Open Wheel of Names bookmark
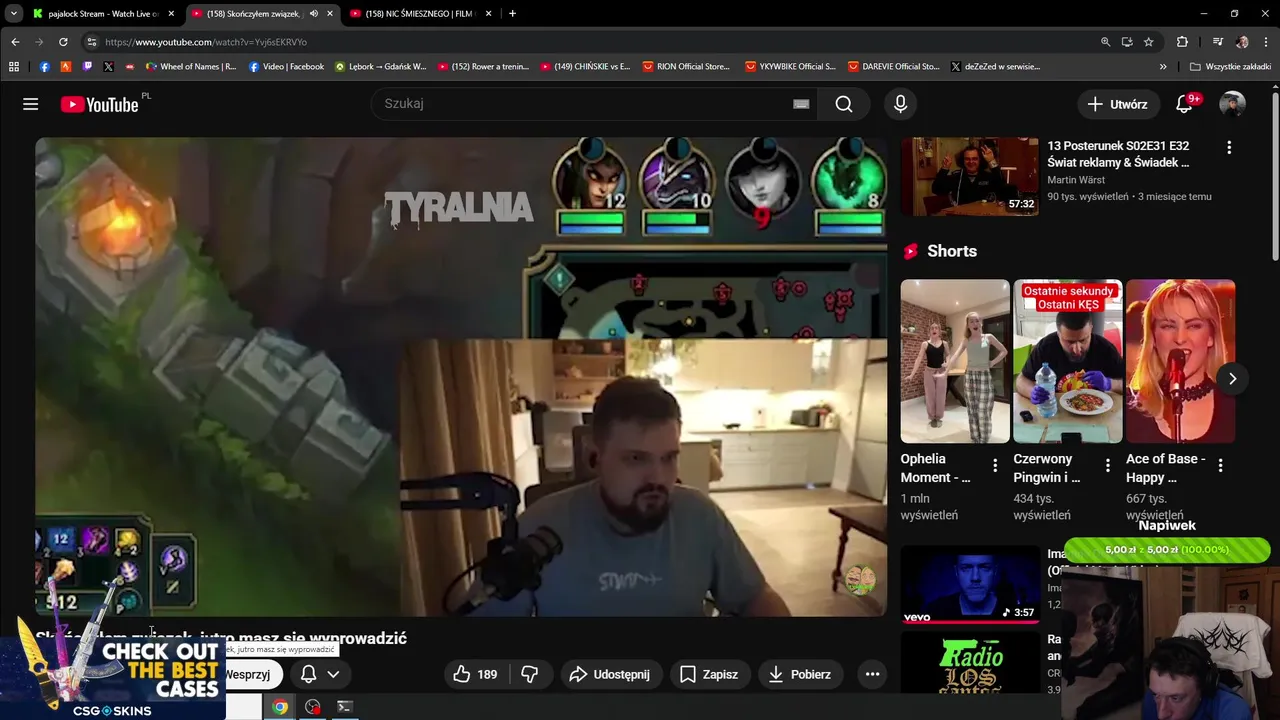This screenshot has height=720, width=1280. (x=191, y=67)
